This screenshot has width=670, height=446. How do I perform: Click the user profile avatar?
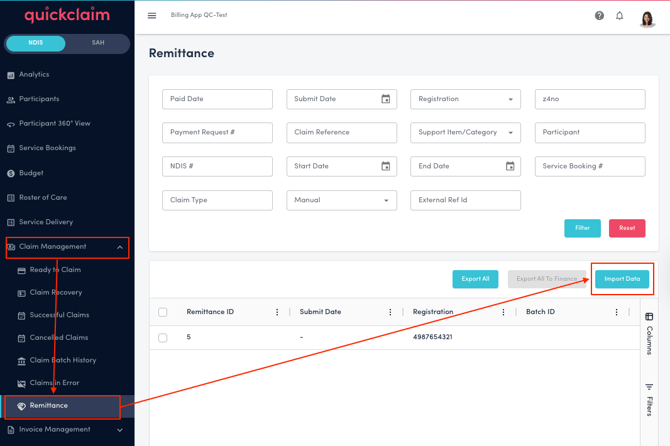tap(647, 17)
